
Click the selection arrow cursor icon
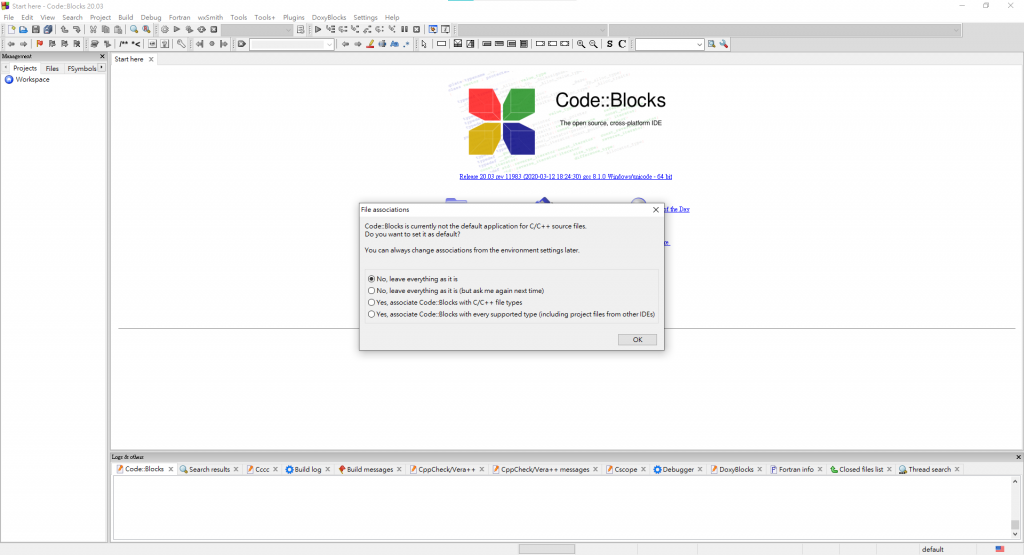pos(424,44)
